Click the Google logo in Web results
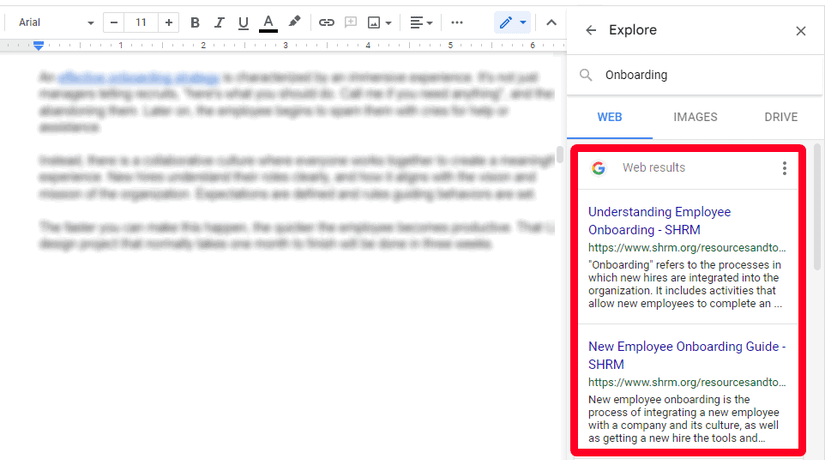This screenshot has width=825, height=460. [598, 168]
